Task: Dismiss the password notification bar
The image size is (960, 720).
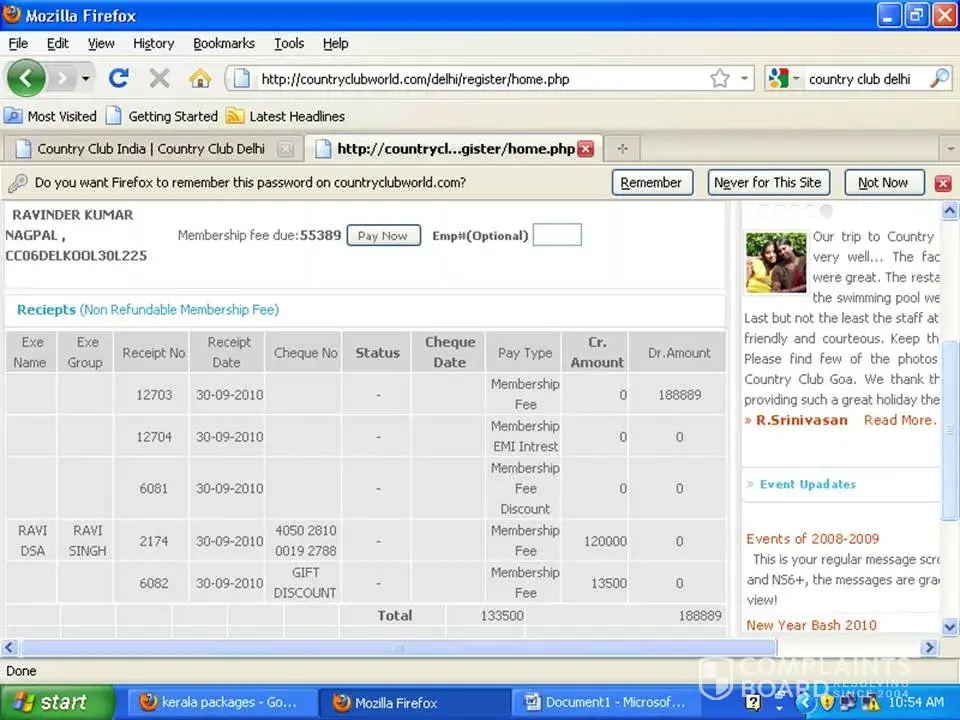Action: (x=942, y=183)
